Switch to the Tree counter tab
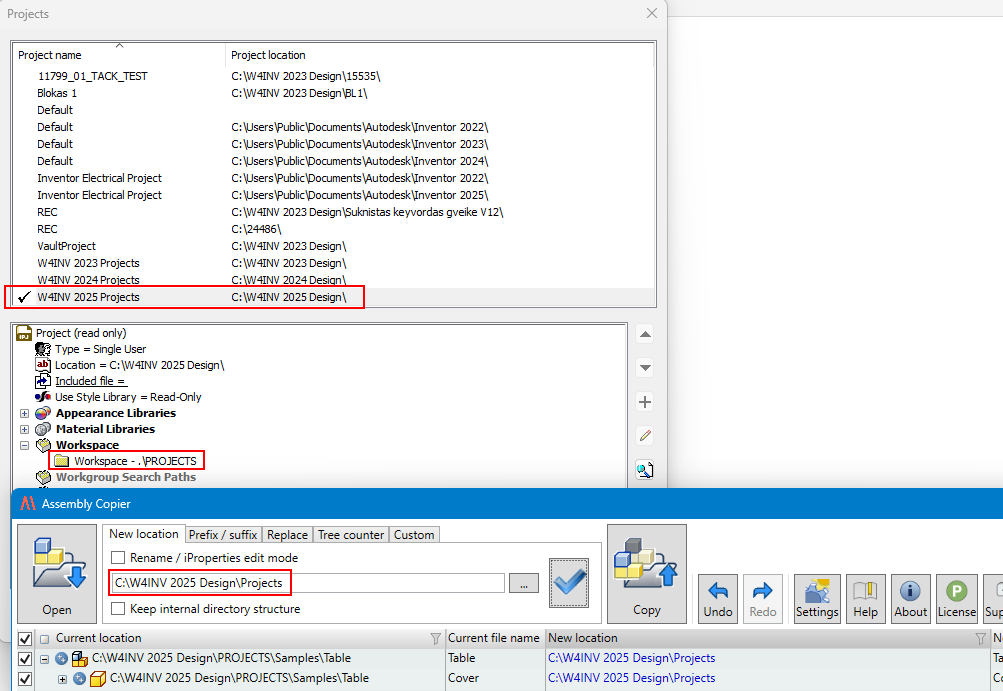Screen dimensions: 1003x691 (351, 535)
